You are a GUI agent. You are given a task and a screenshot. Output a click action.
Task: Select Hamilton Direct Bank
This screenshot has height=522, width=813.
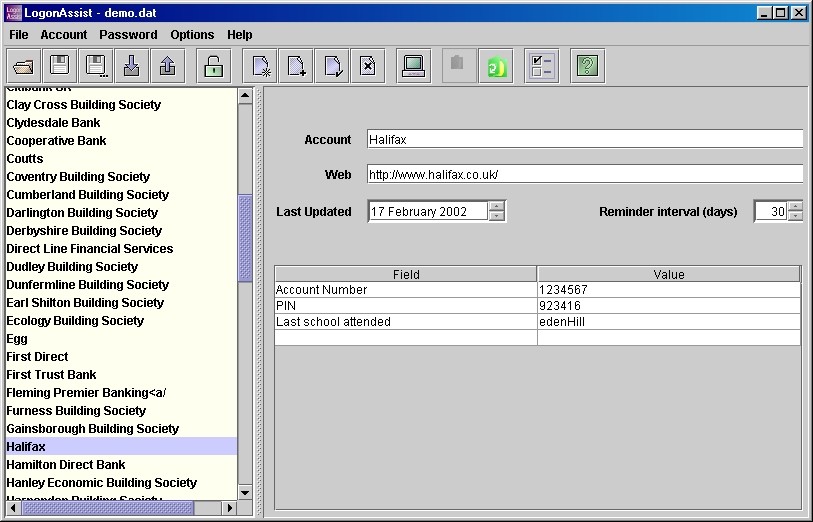click(x=121, y=464)
